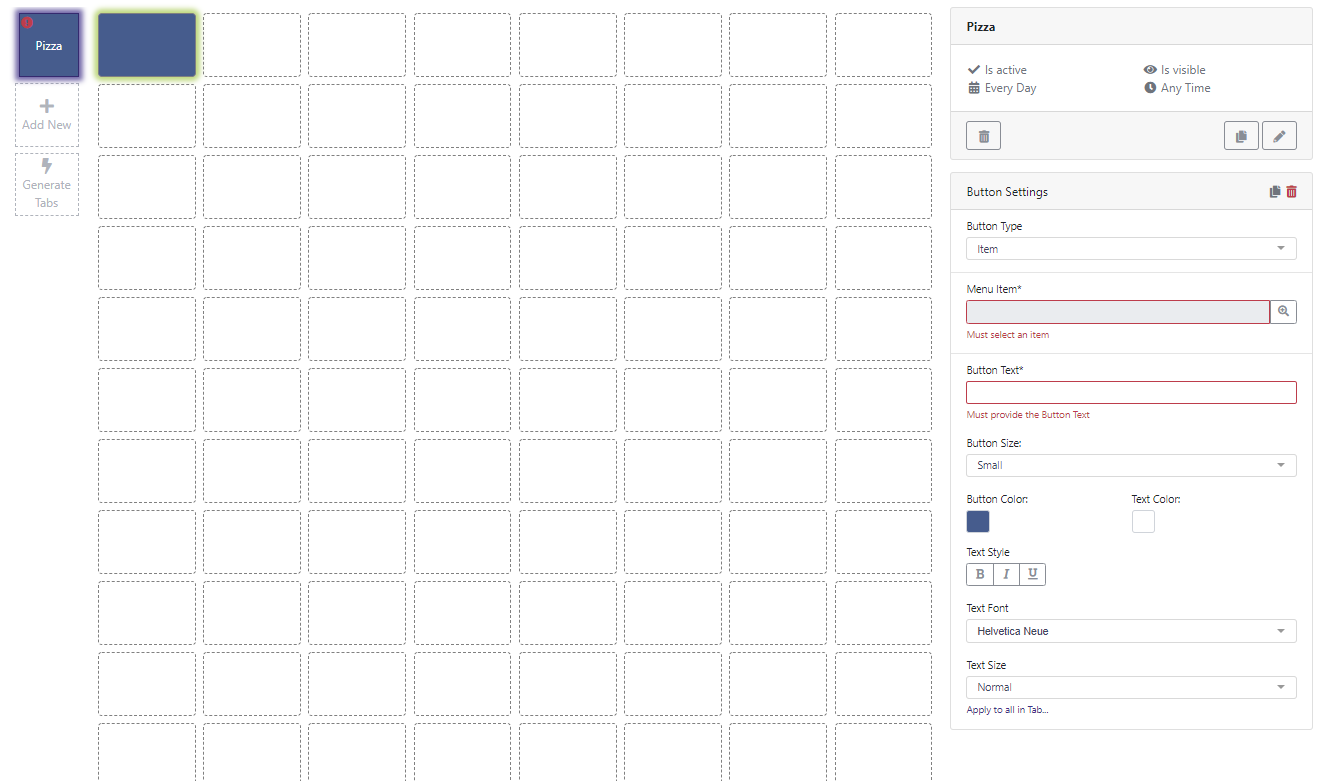
Task: Delete the Pizza tab using trash icon
Action: coord(983,135)
